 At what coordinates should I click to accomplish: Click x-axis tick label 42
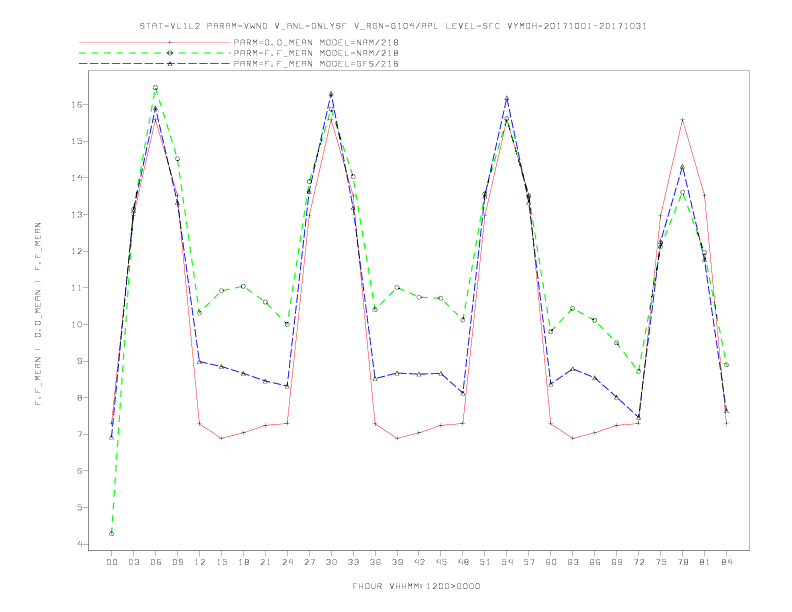[419, 562]
